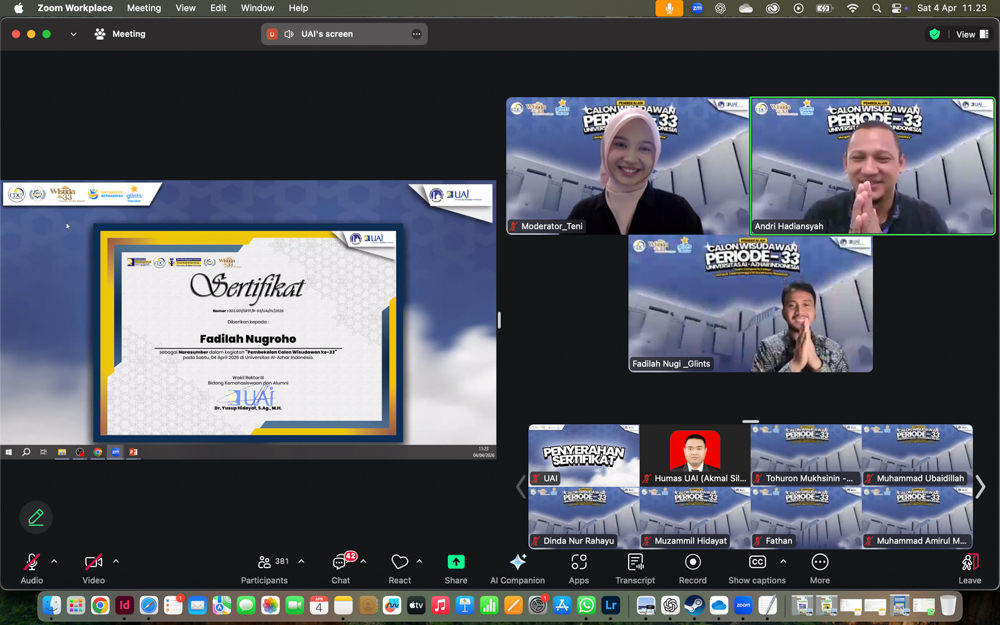
Task: Open More meeting options
Action: [820, 567]
